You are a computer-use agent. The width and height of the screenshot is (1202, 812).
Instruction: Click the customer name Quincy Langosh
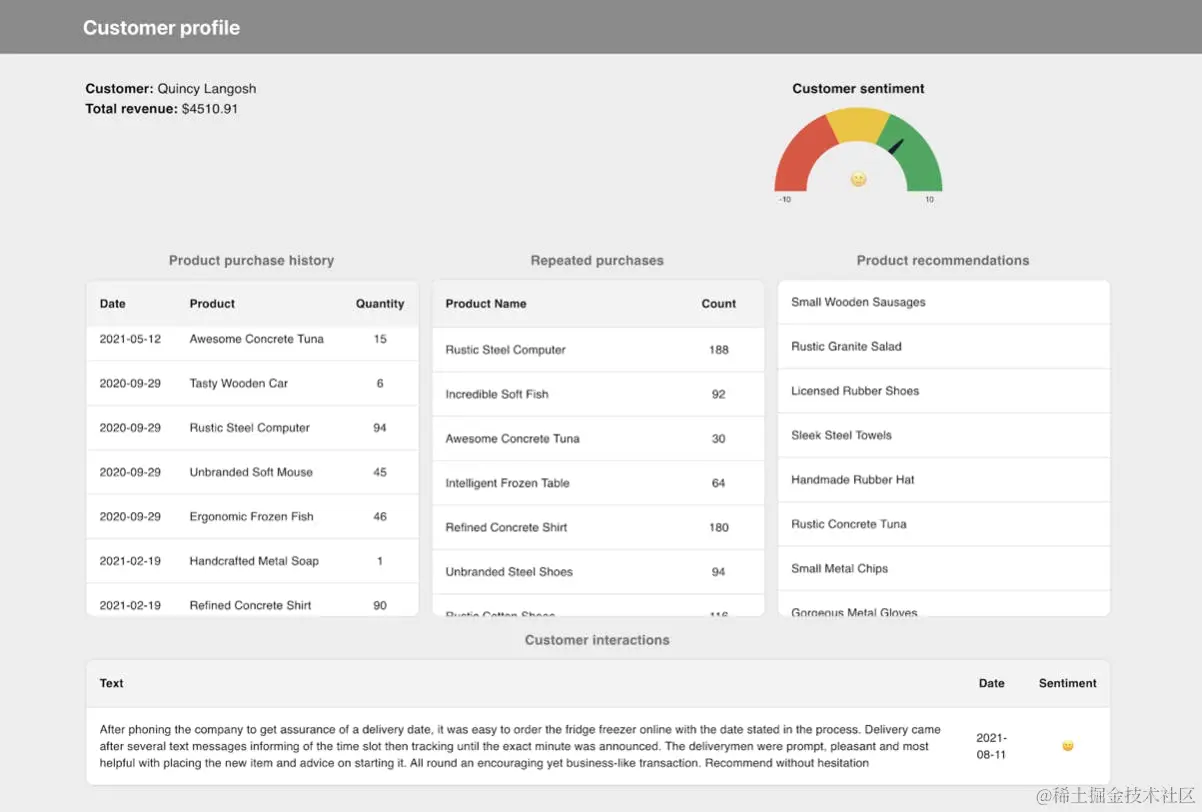207,88
